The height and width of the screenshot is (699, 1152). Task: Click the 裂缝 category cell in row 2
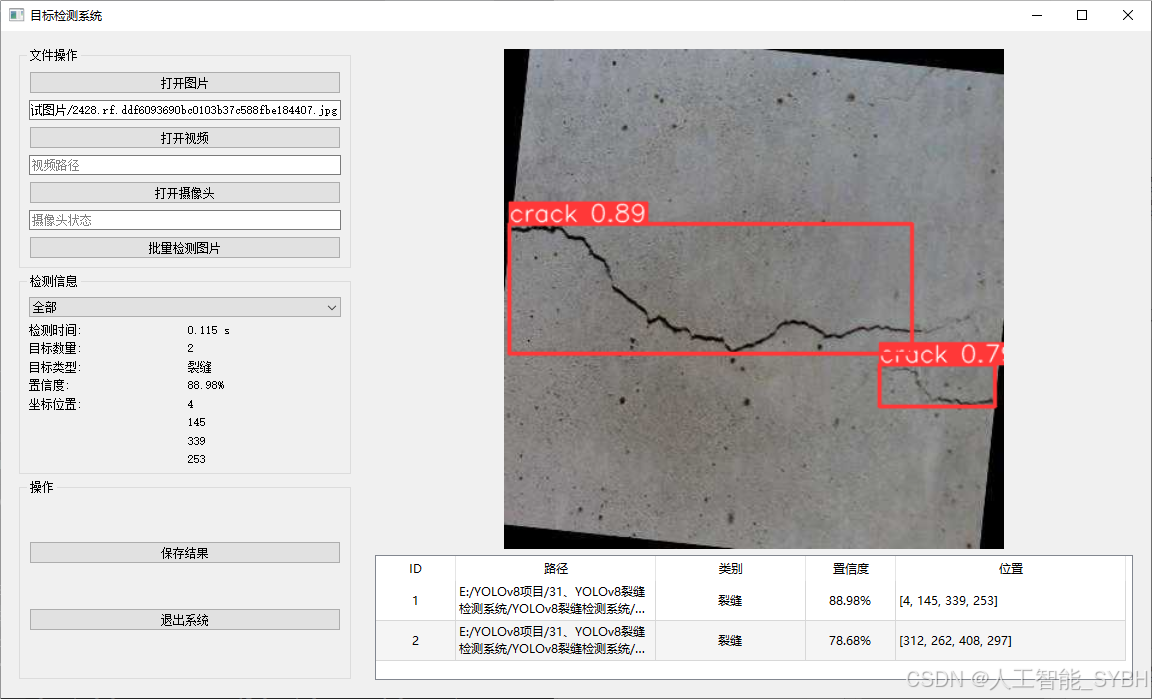730,640
